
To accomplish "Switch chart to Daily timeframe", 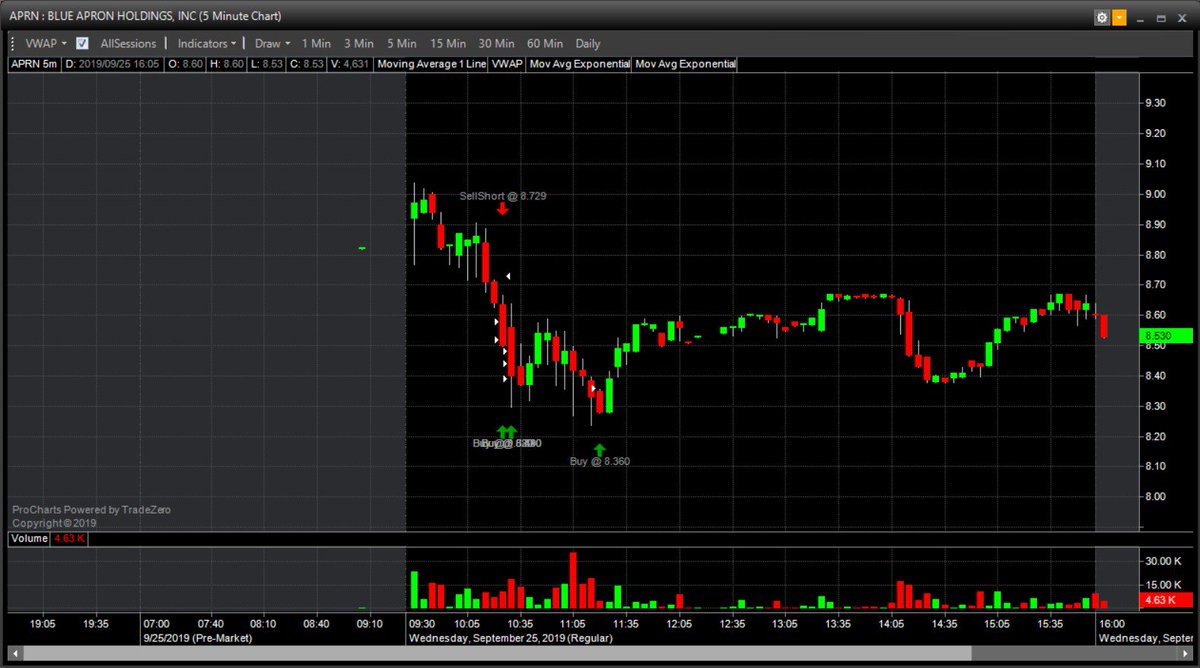I will pos(588,43).
